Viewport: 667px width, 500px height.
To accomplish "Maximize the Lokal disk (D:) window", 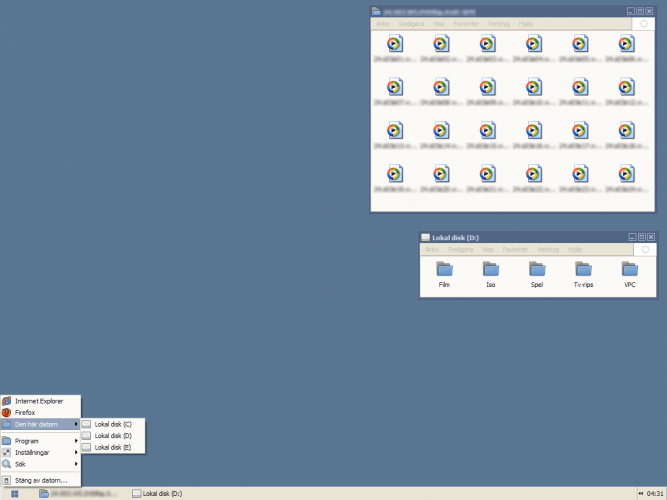I will (641, 237).
